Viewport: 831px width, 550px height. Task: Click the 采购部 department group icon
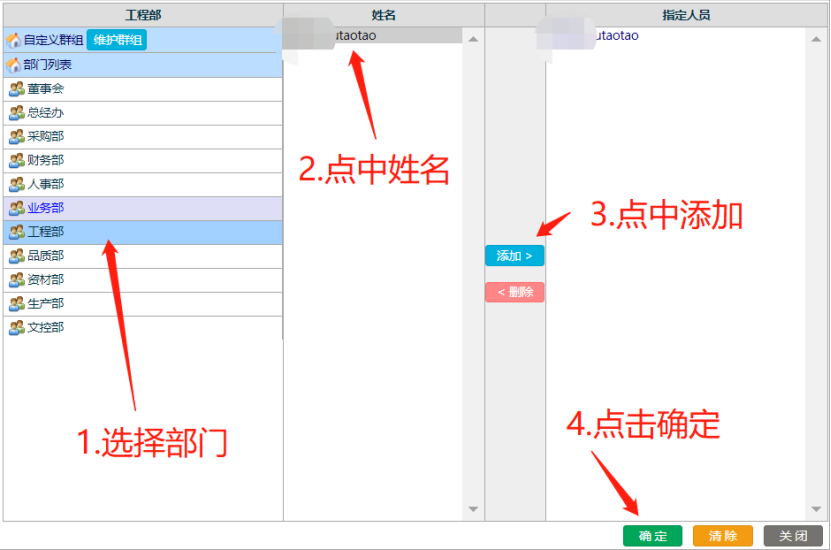(x=16, y=137)
